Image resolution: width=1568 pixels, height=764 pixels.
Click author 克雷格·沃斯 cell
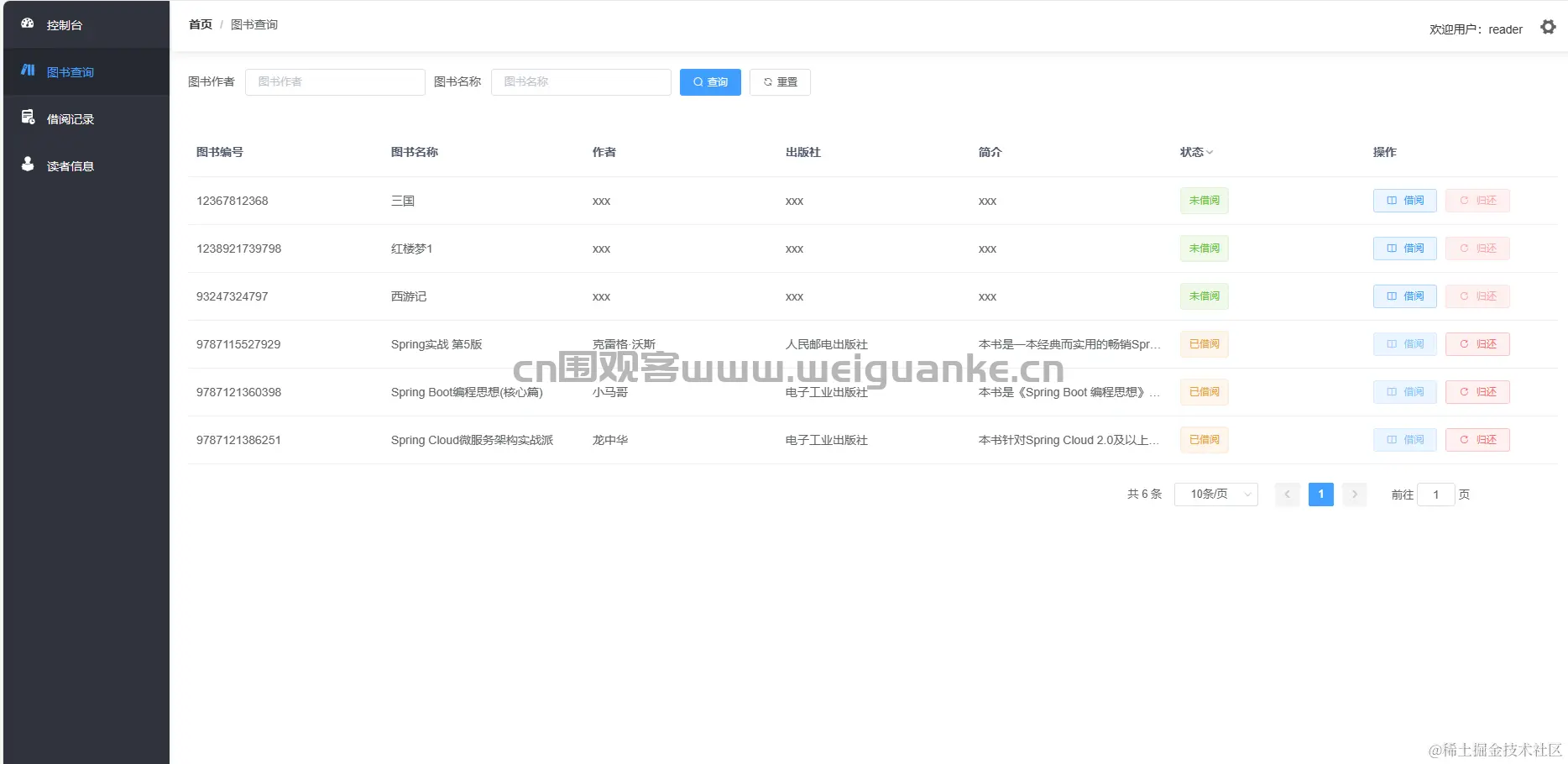pos(624,344)
